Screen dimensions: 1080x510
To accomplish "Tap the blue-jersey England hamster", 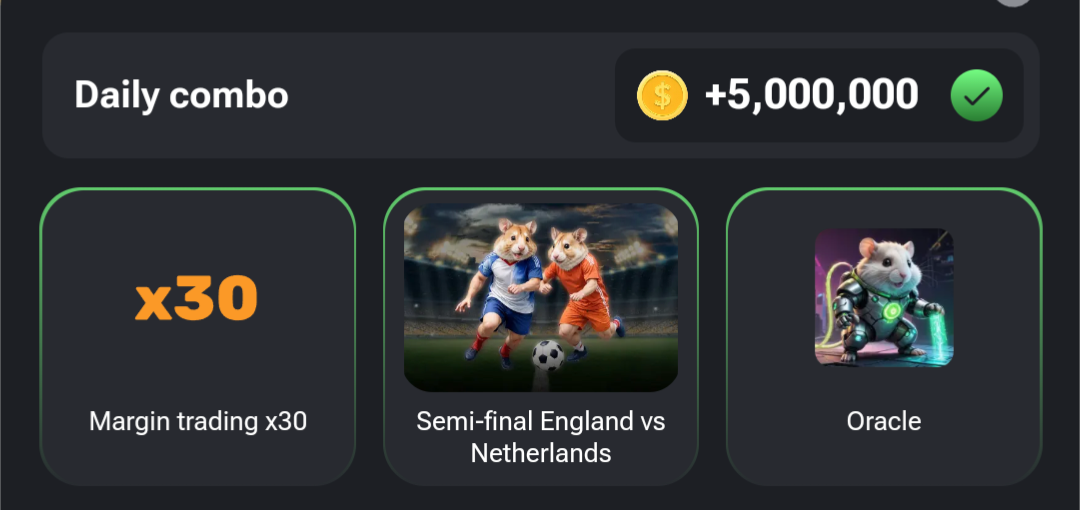I will 505,285.
